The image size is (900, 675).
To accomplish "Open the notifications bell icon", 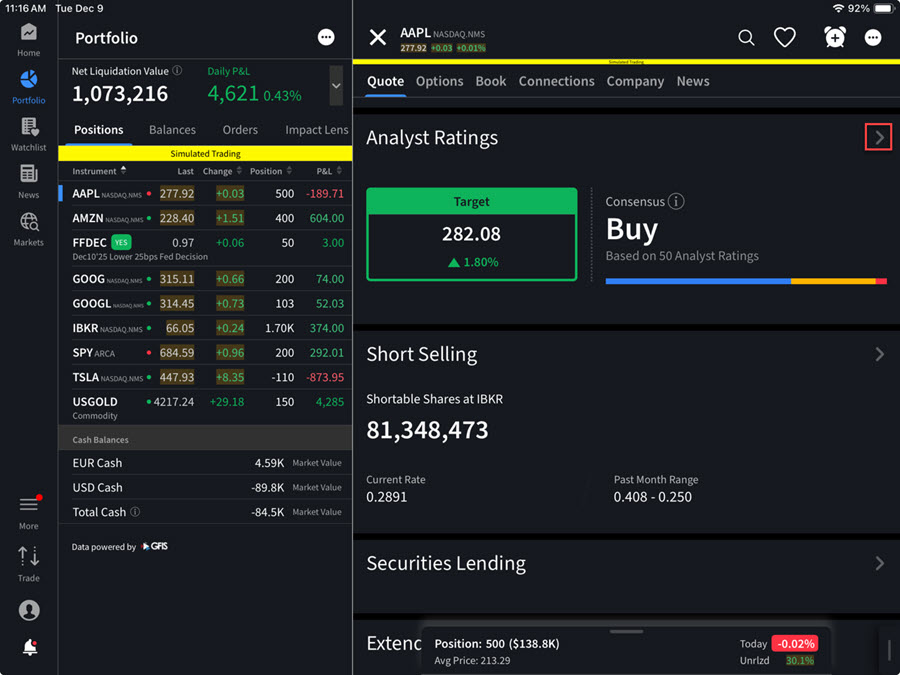I will [30, 647].
